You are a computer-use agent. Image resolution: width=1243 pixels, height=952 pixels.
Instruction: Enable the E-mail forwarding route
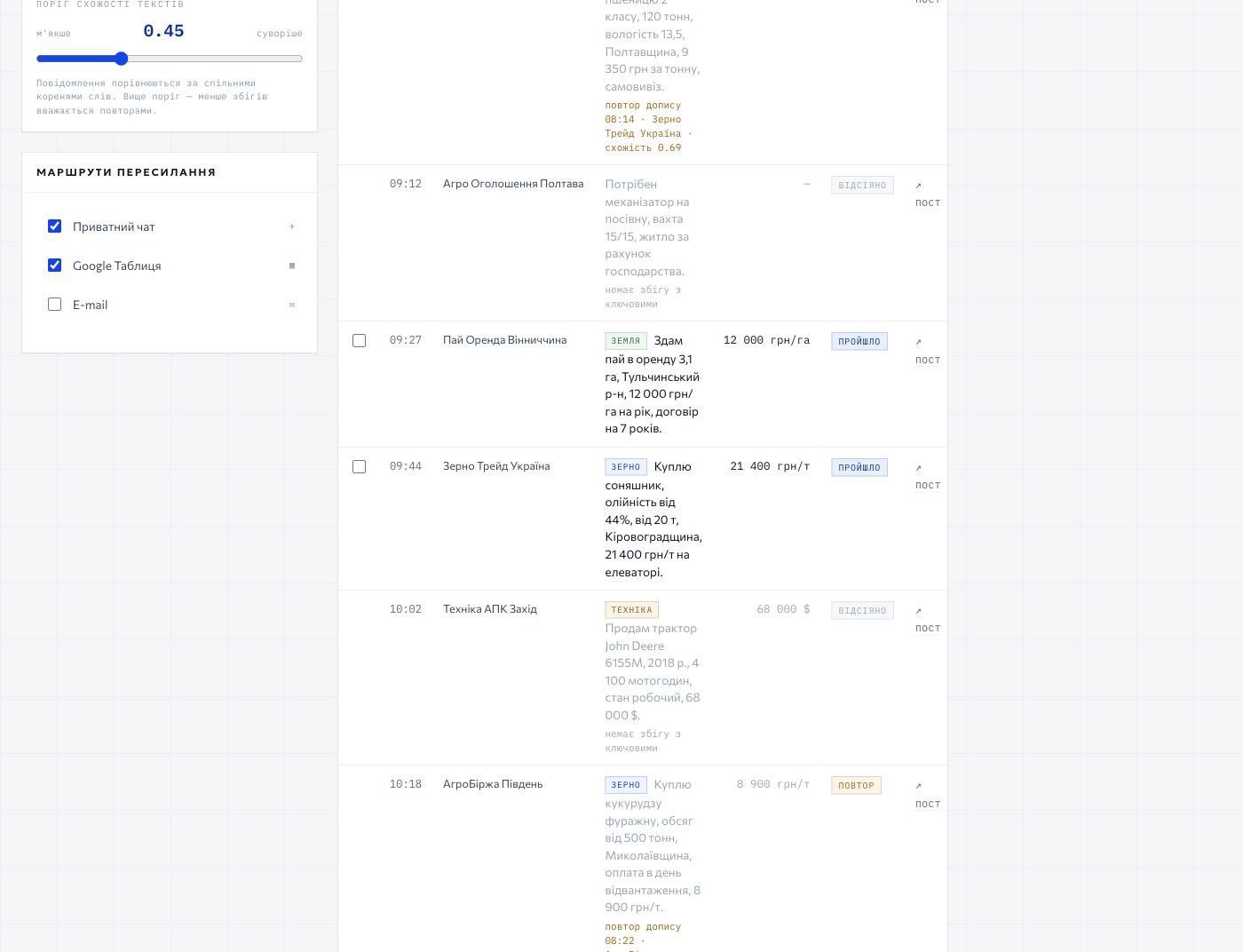pyautogui.click(x=55, y=305)
